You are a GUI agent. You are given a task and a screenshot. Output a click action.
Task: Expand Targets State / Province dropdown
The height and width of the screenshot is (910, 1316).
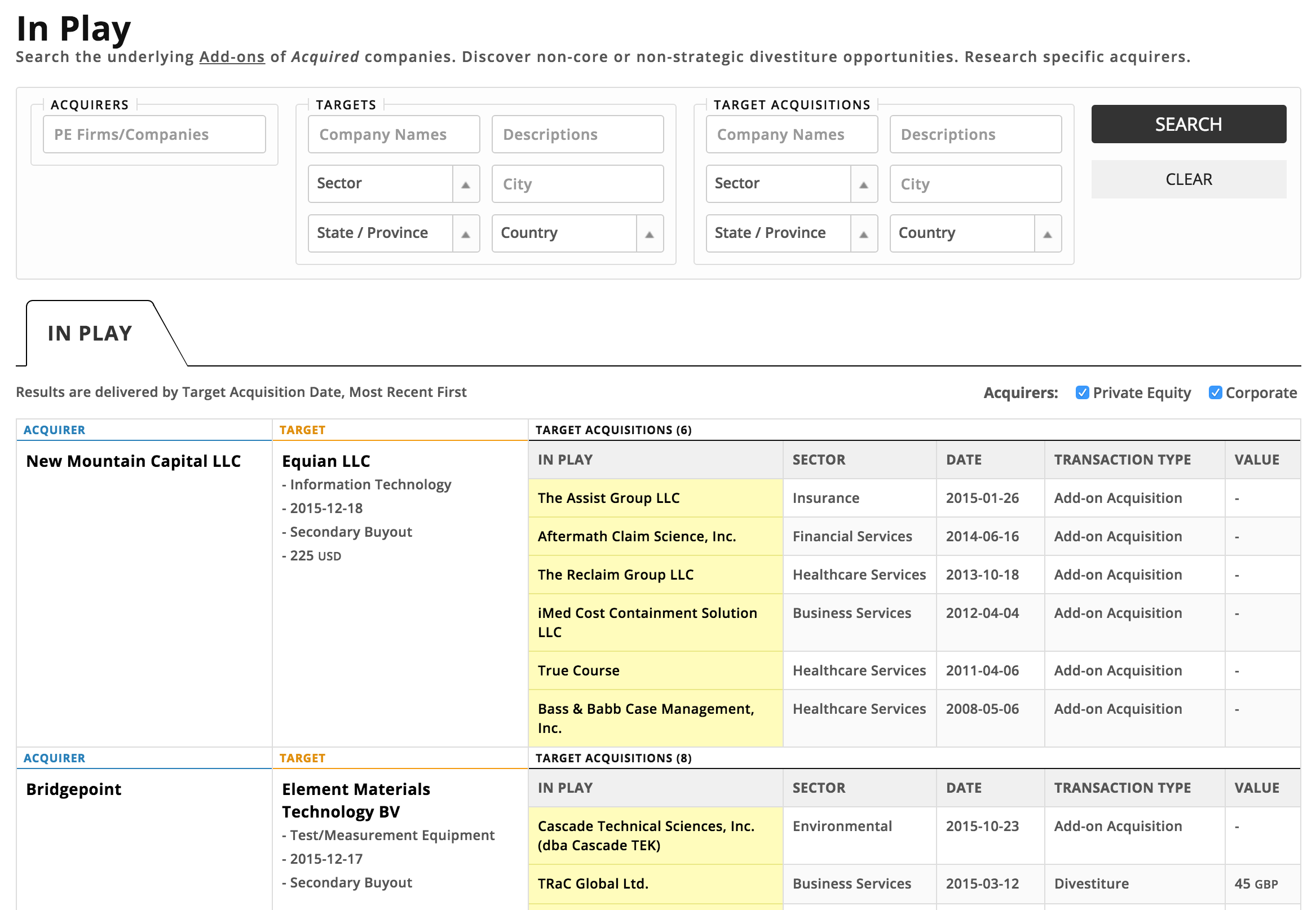pyautogui.click(x=465, y=234)
